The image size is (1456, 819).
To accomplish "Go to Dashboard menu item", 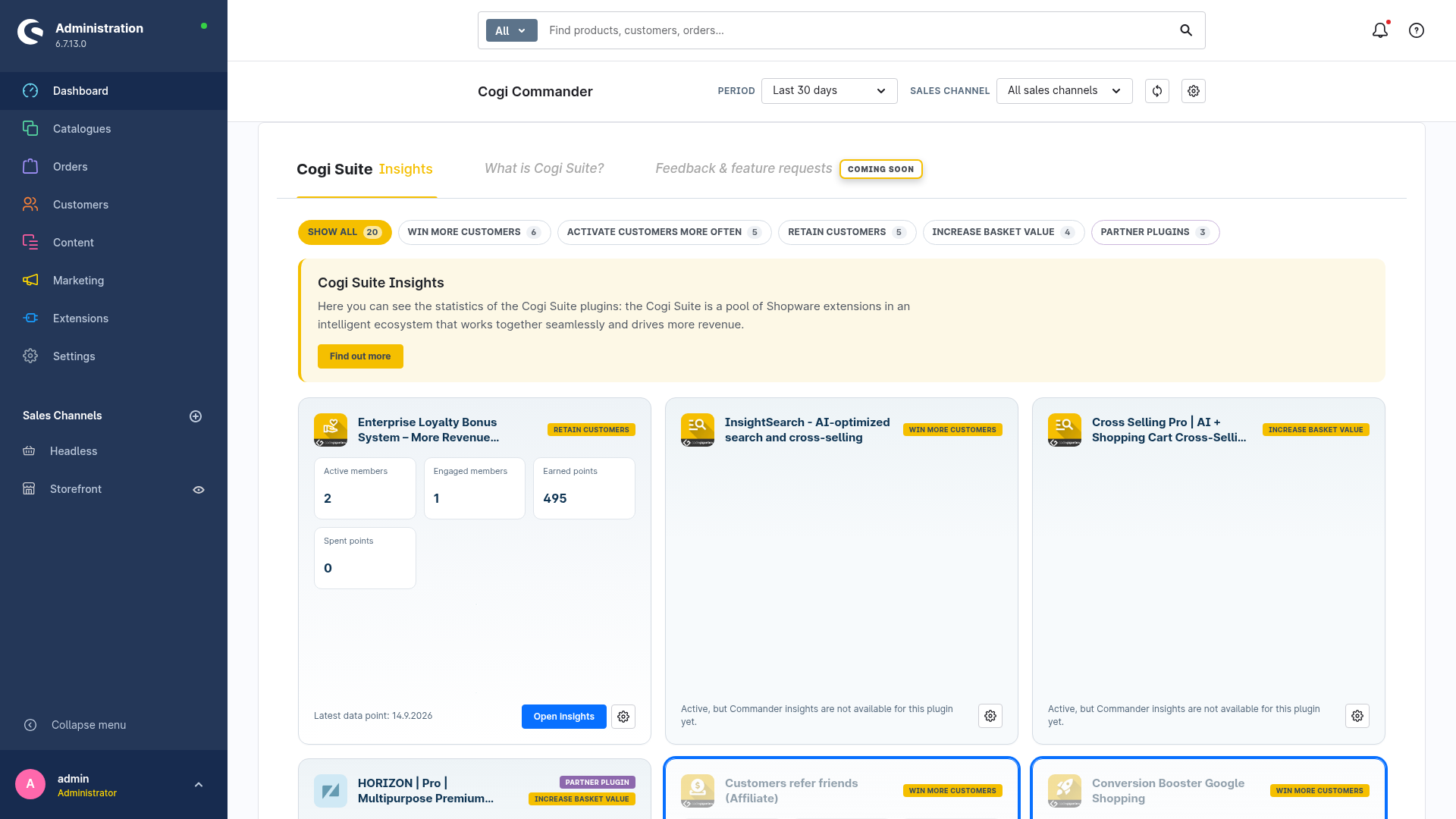I will (114, 91).
